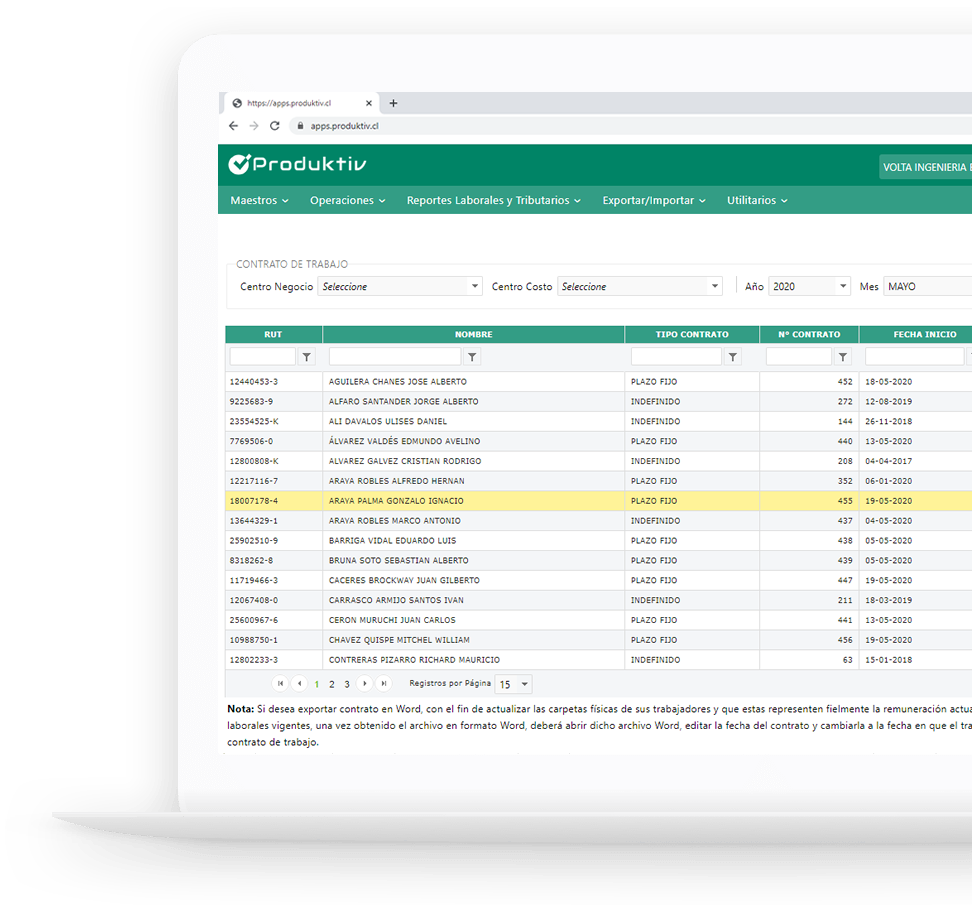Sort by Nº CONTRATO column header
This screenshot has width=972, height=913.
click(809, 334)
